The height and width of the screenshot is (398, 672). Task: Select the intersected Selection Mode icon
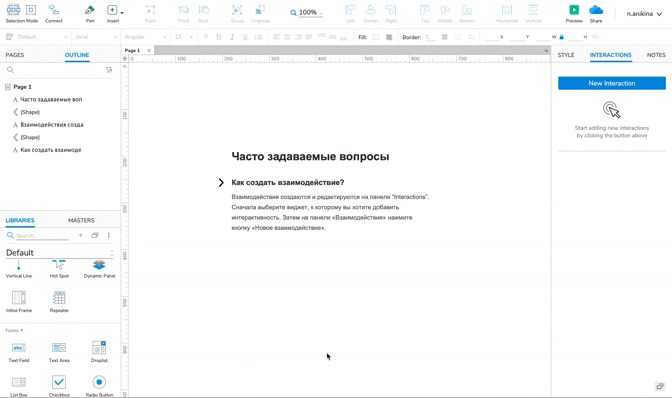13,9
